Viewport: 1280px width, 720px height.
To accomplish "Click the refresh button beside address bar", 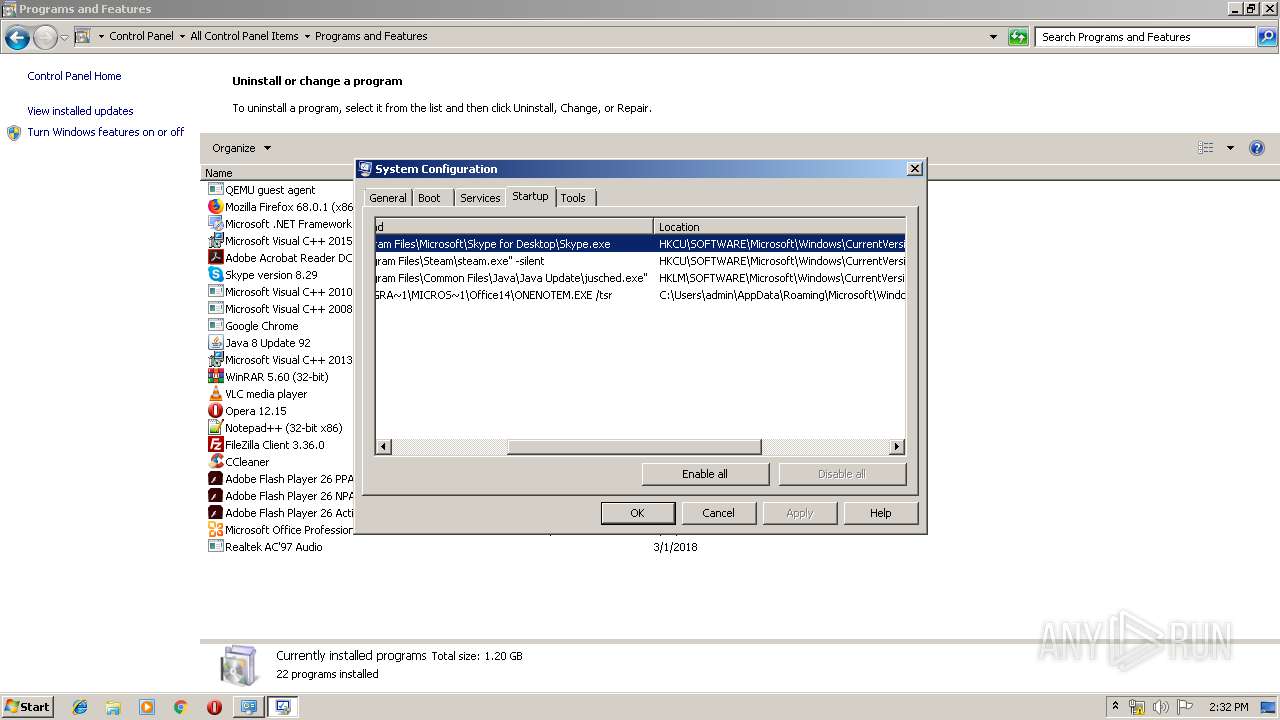I will (x=1018, y=37).
